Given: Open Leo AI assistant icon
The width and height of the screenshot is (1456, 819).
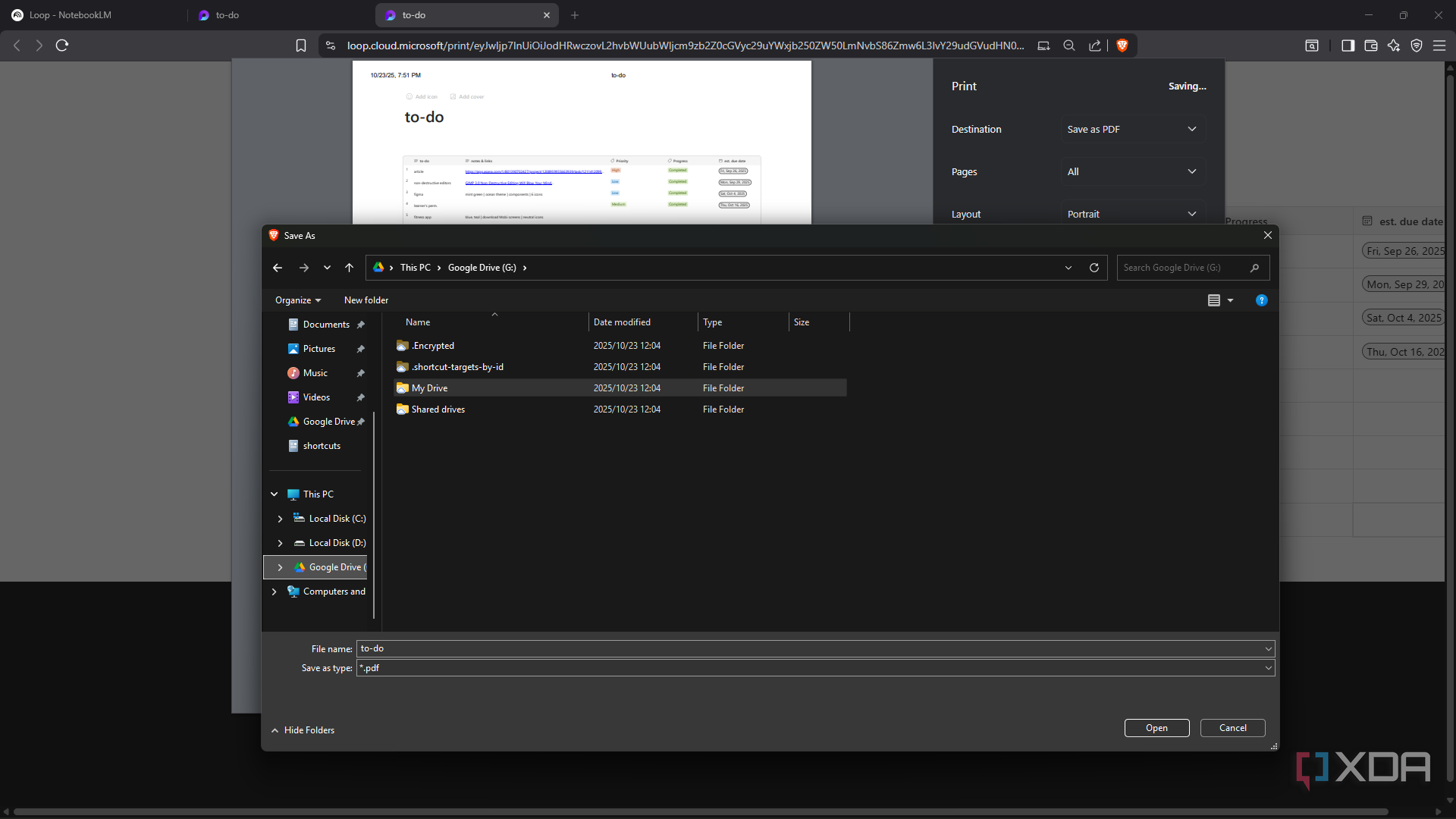Looking at the screenshot, I should 1394,45.
